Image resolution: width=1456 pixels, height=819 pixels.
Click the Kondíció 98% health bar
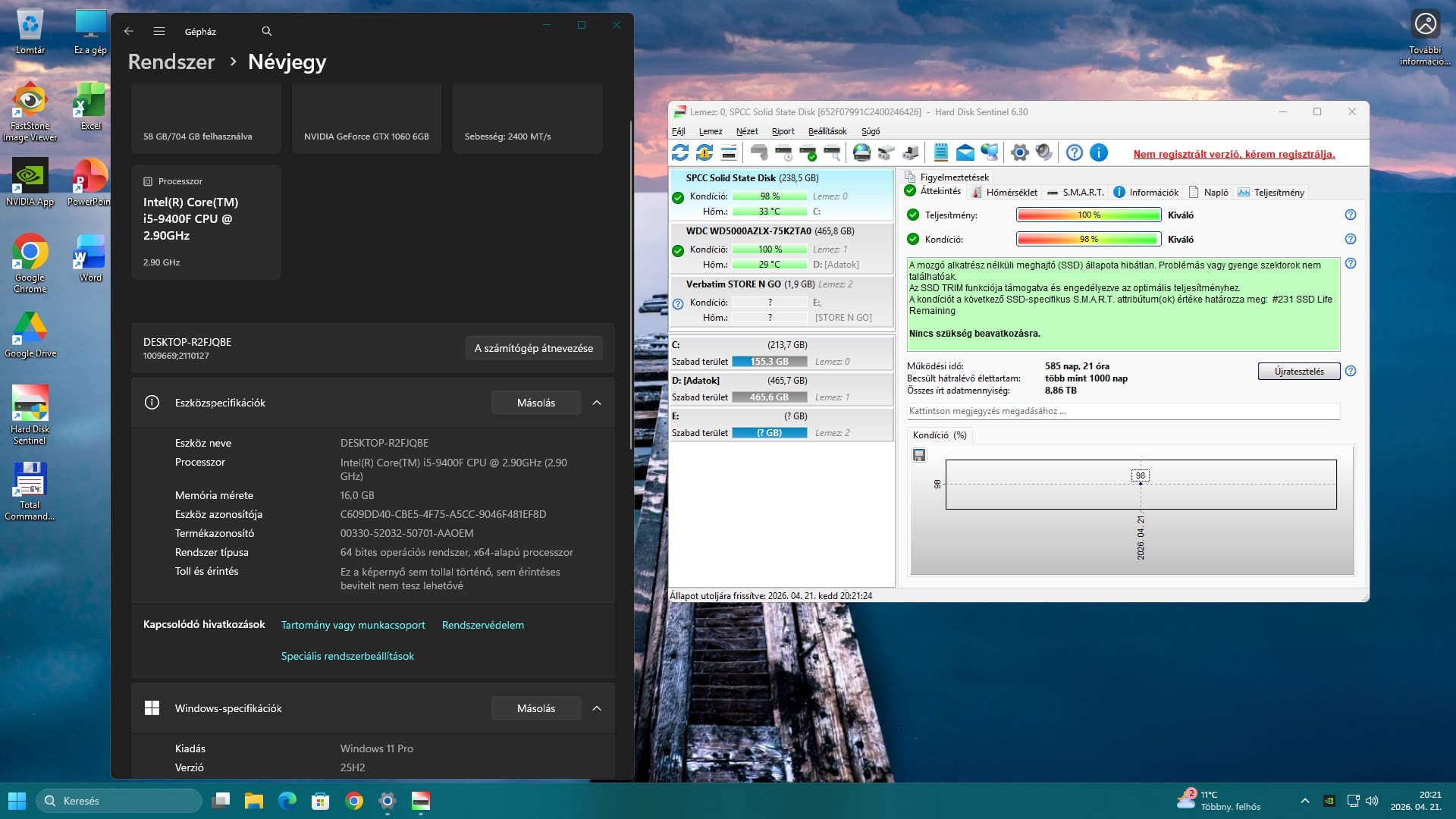click(x=1088, y=240)
